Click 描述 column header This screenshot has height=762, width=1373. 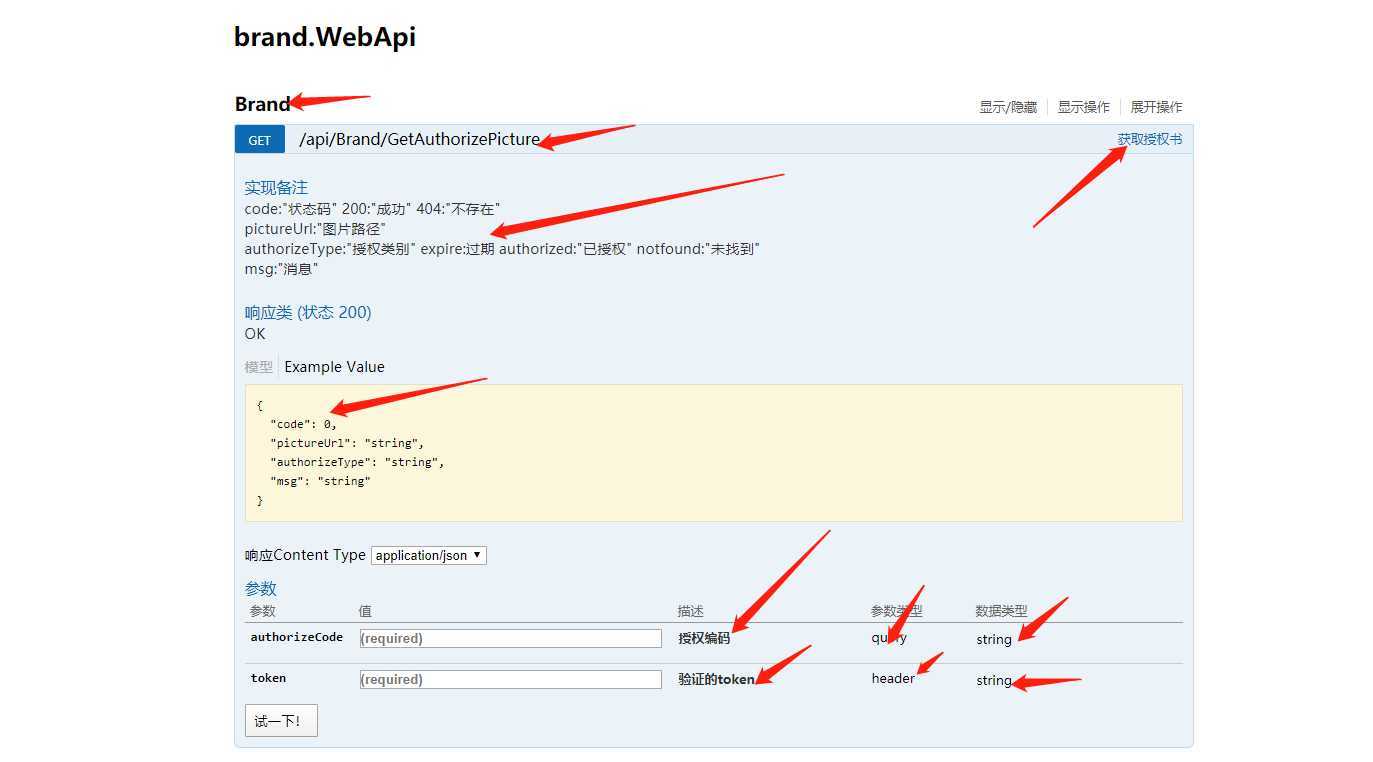[x=691, y=611]
